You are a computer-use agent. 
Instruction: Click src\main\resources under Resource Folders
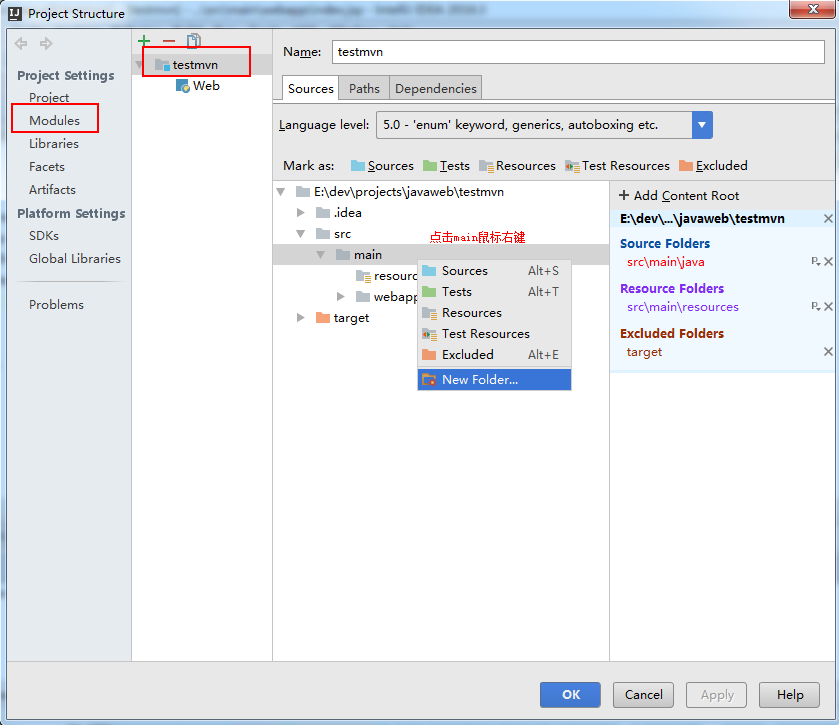click(683, 307)
